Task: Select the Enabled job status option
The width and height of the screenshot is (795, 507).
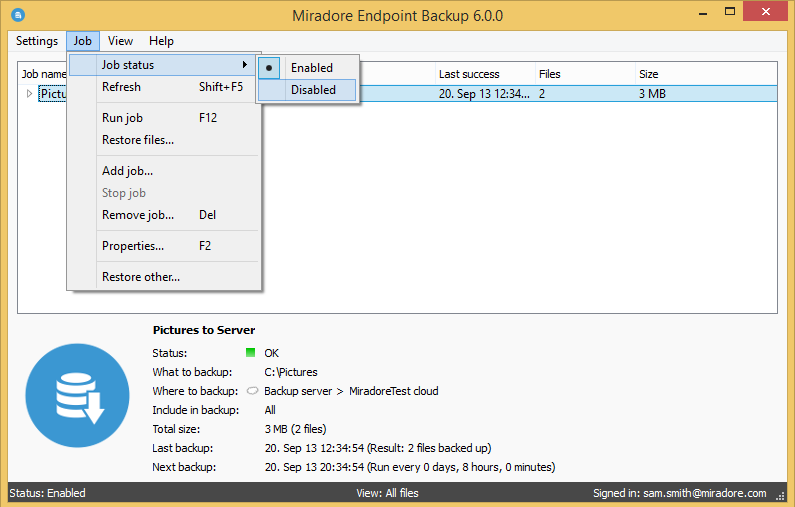Action: click(307, 67)
